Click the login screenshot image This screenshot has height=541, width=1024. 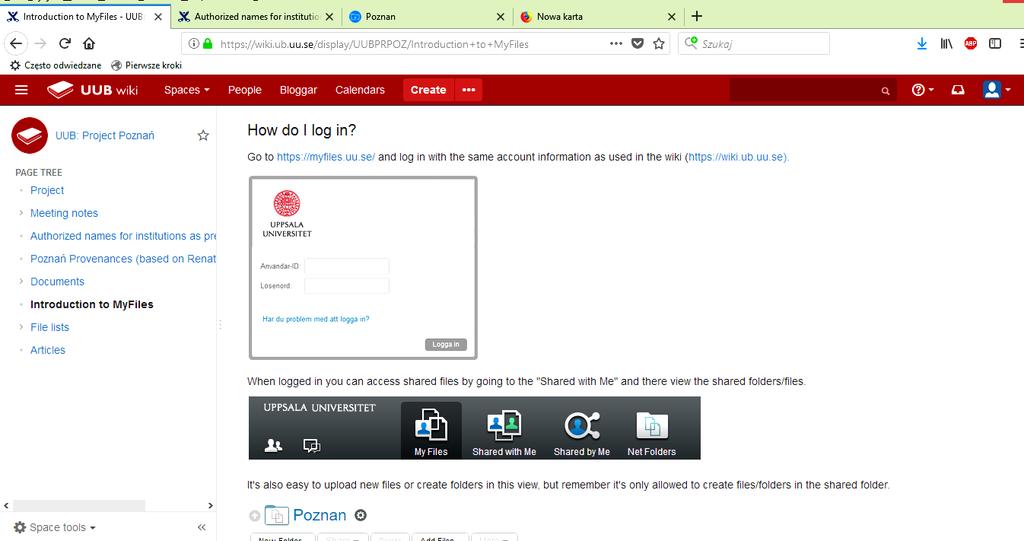coord(363,268)
